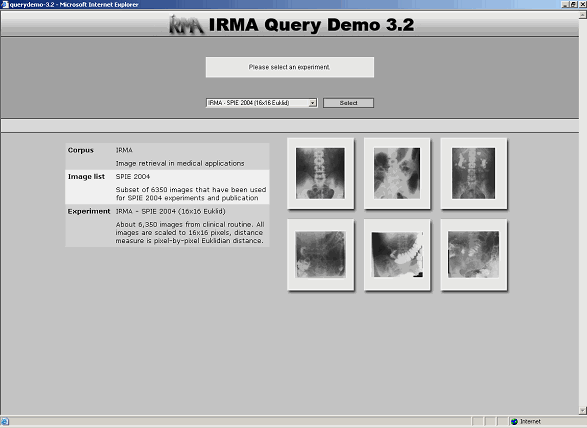Open the bottom-middle colon contrast X-ray thumbnail
This screenshot has height=428, width=587.
tap(397, 255)
